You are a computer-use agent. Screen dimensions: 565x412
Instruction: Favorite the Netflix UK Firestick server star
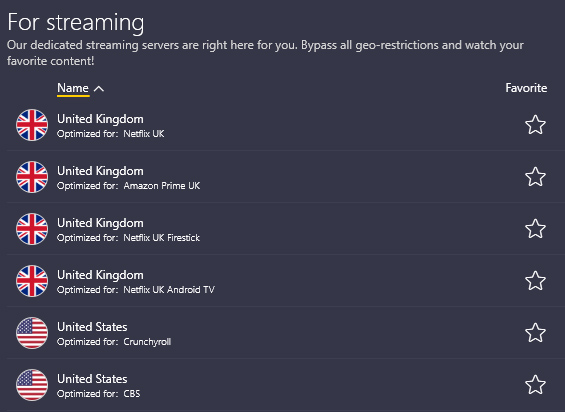coord(535,229)
